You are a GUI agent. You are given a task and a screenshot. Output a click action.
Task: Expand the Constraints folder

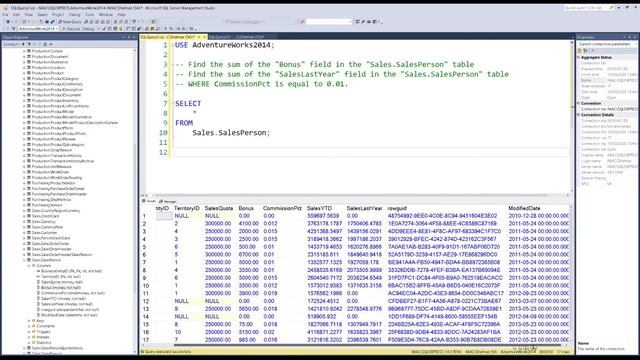click(x=29, y=326)
